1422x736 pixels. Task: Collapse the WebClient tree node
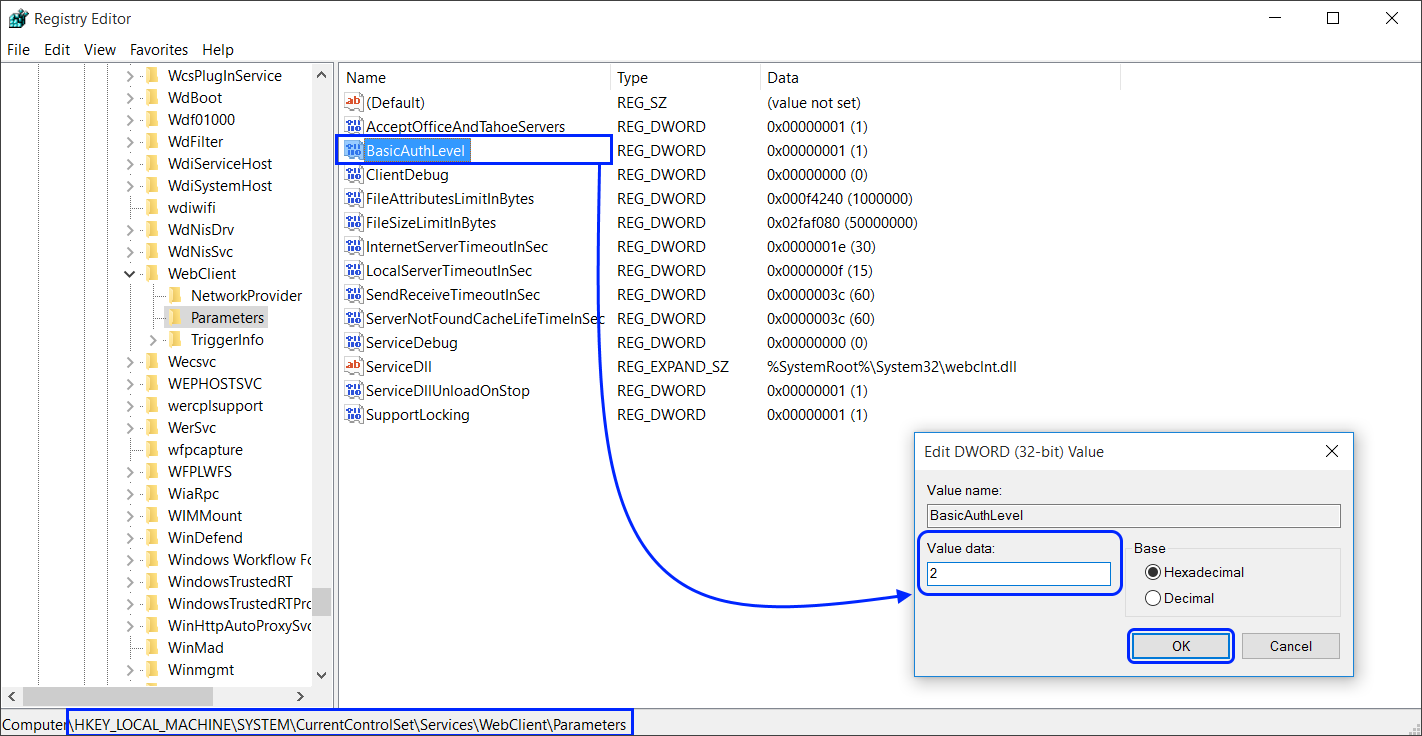pos(130,274)
